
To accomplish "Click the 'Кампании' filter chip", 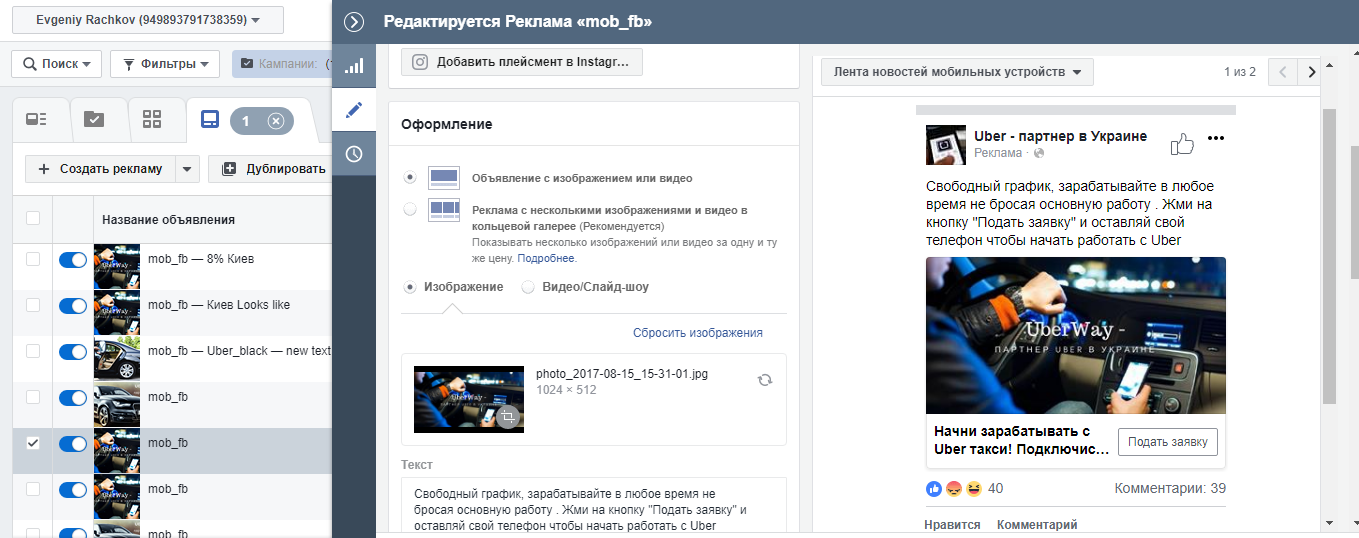I will pyautogui.click(x=282, y=64).
